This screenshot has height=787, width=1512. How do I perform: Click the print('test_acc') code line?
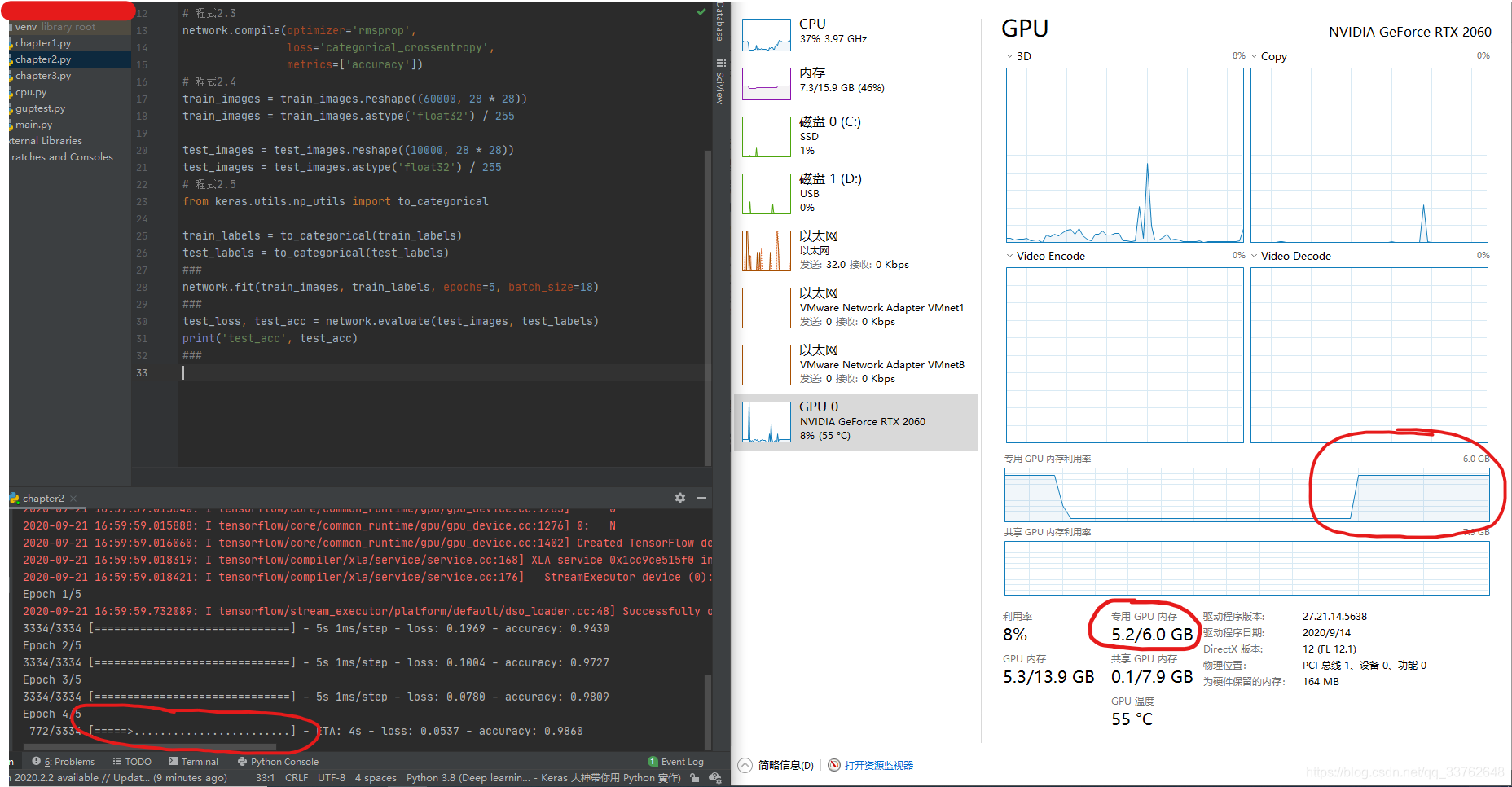(x=270, y=339)
